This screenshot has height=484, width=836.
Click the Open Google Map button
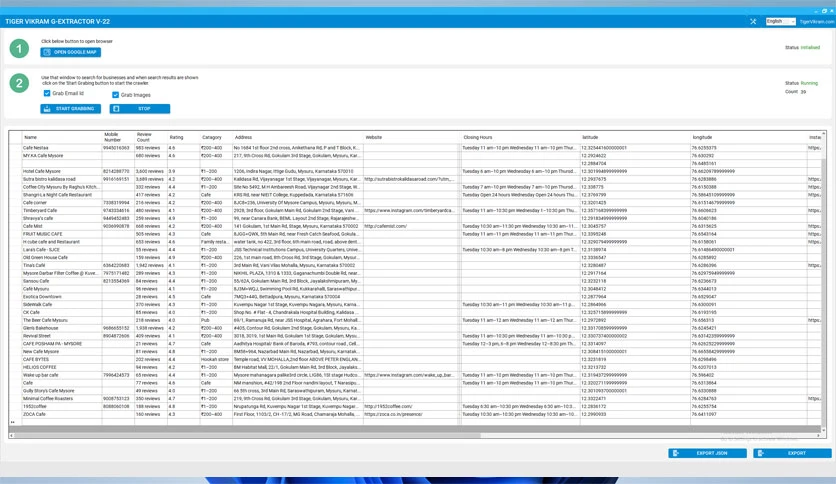pos(70,52)
